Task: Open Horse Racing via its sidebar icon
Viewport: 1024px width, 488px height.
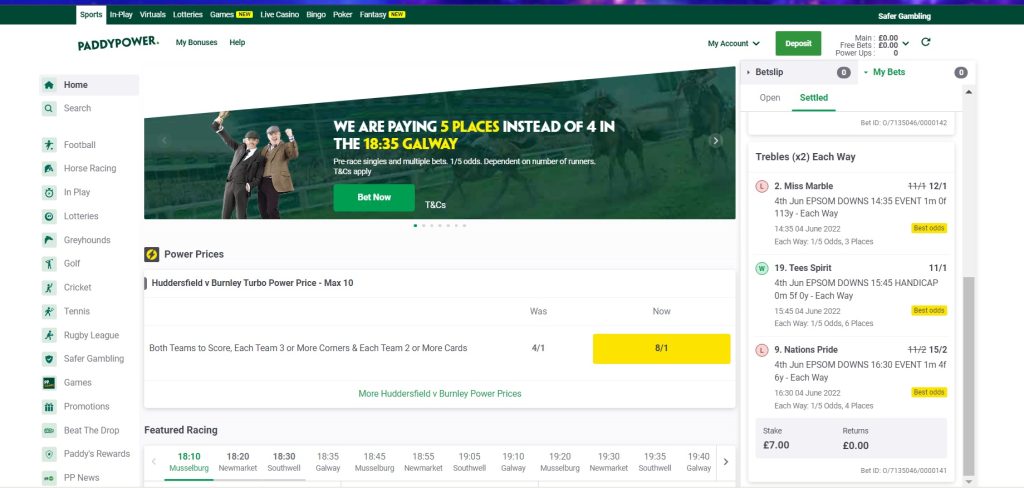Action: click(49, 169)
